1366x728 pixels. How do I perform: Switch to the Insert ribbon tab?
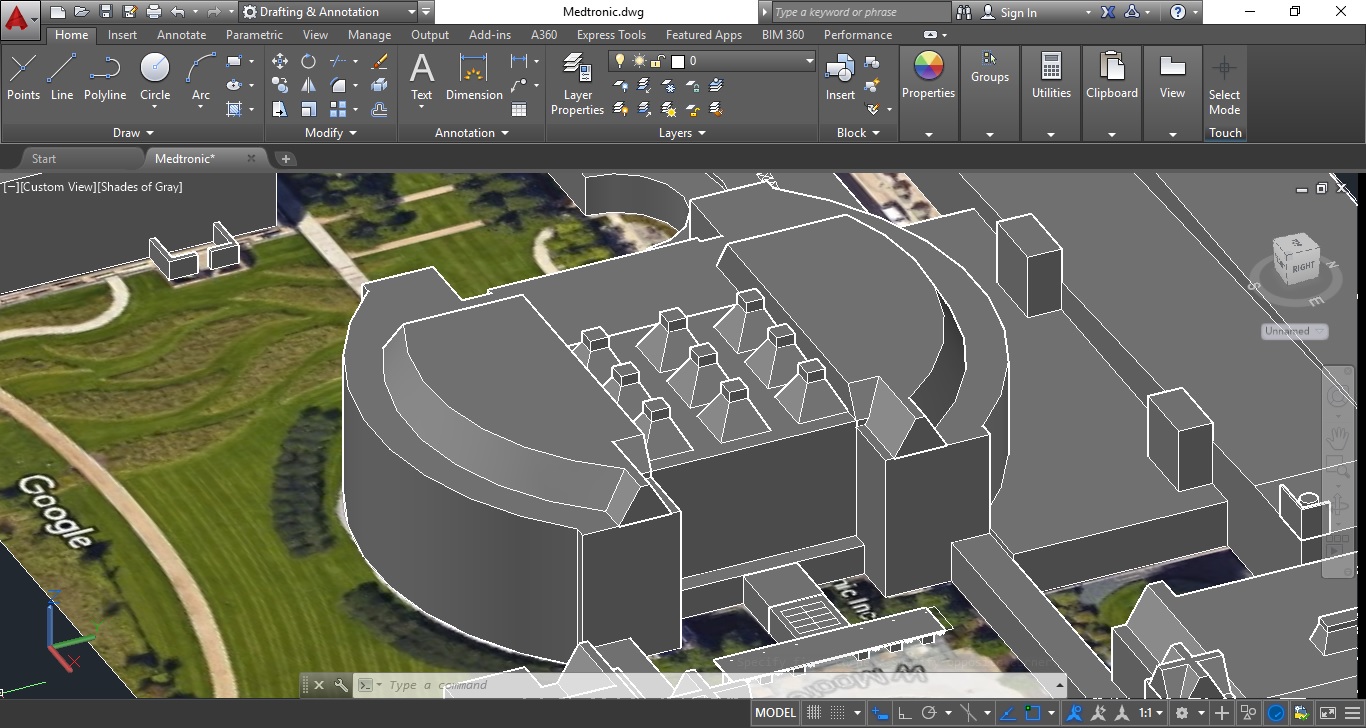tap(123, 34)
